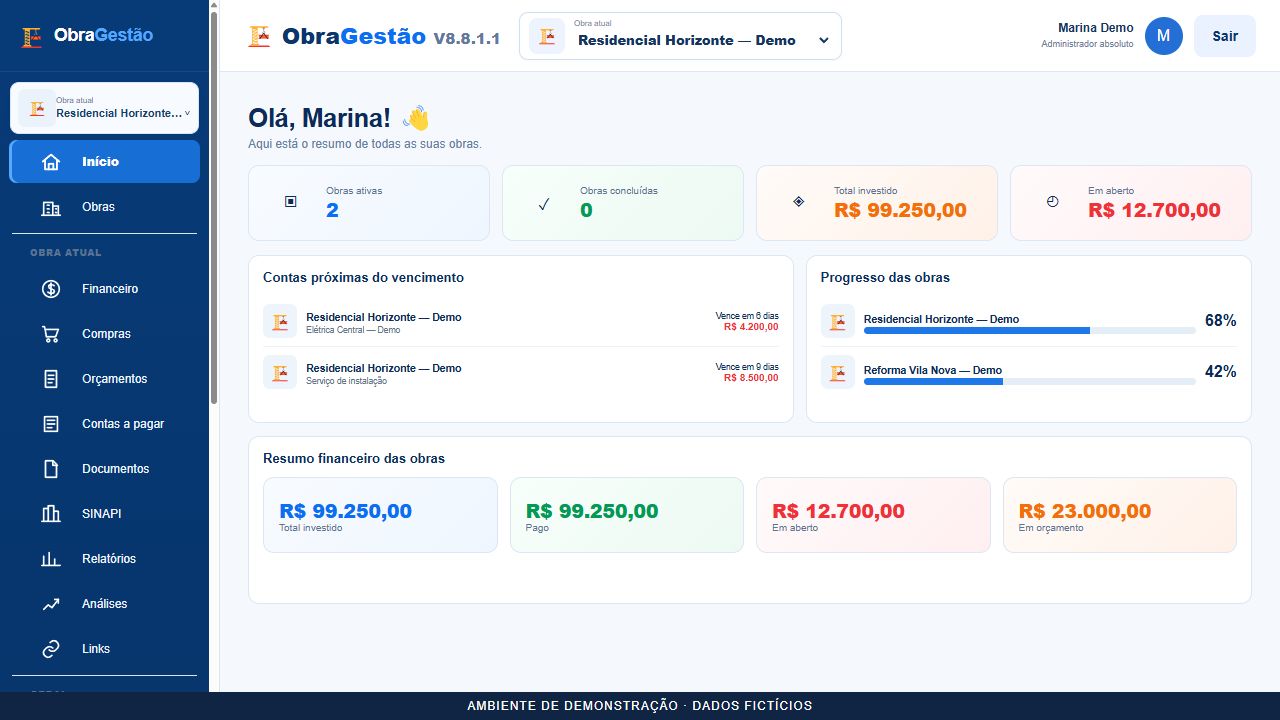Navigate to Análises
1280x720 pixels.
click(105, 604)
